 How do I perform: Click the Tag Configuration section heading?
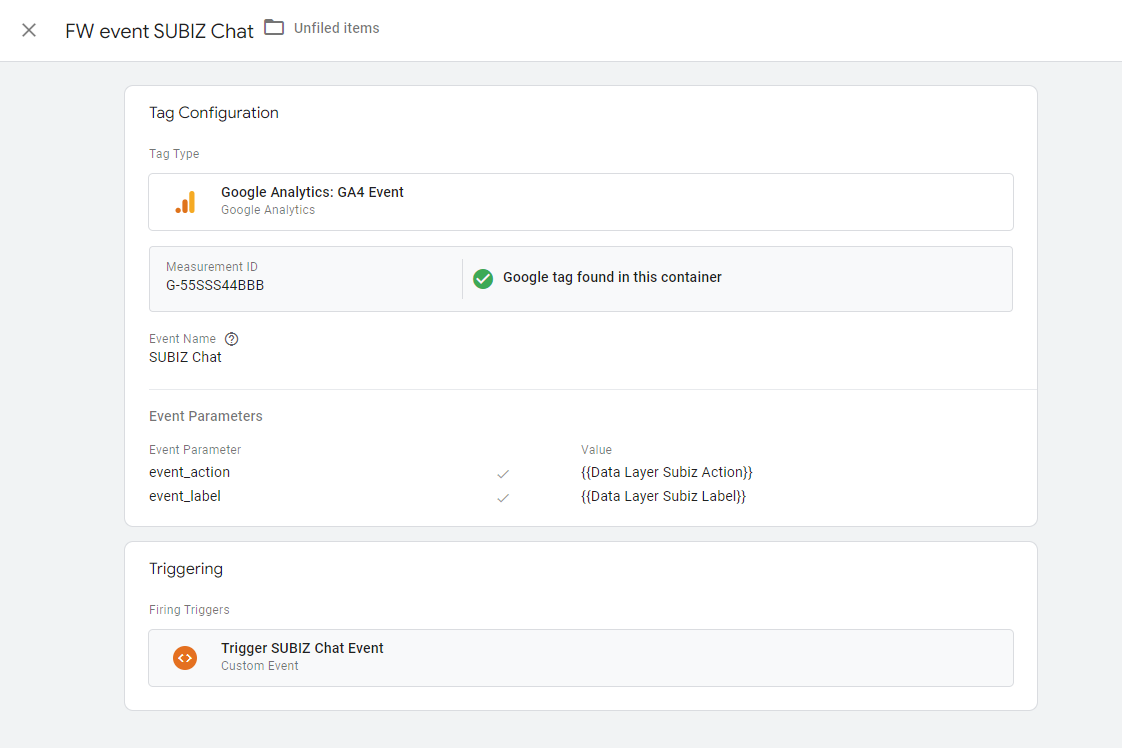coord(214,113)
